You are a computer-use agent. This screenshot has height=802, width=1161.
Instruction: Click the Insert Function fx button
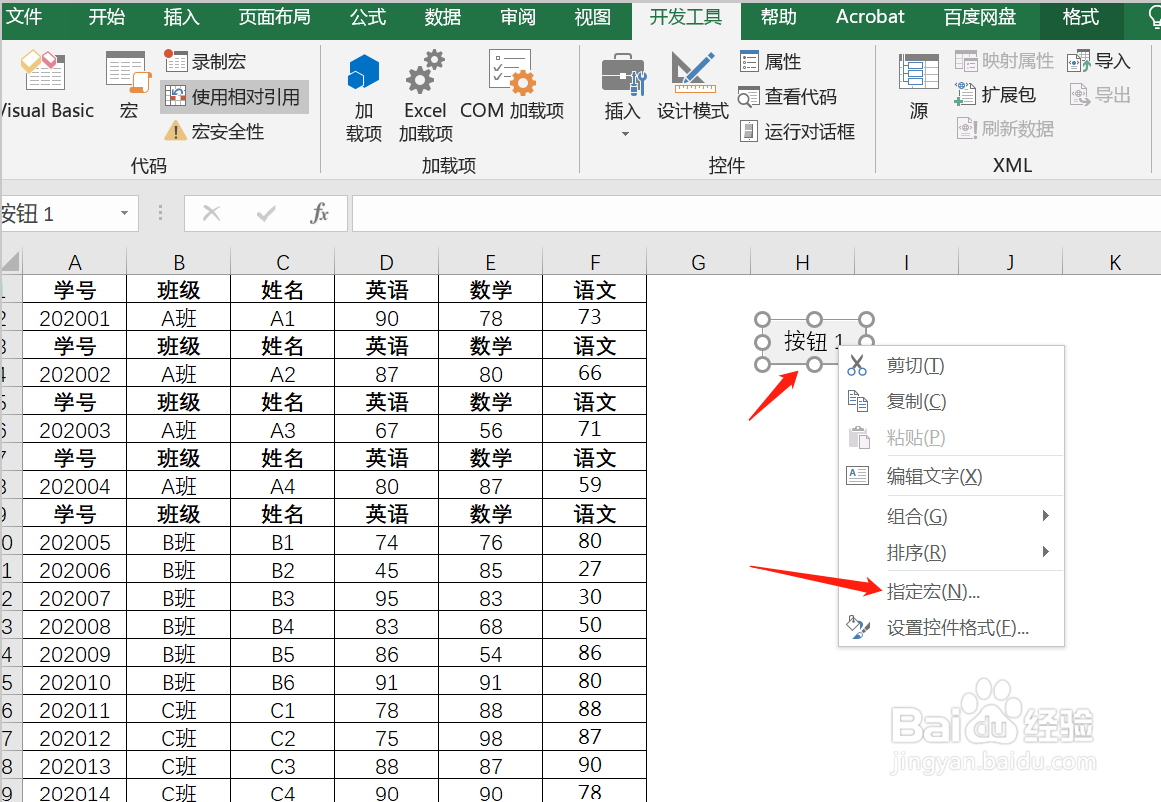tap(319, 214)
